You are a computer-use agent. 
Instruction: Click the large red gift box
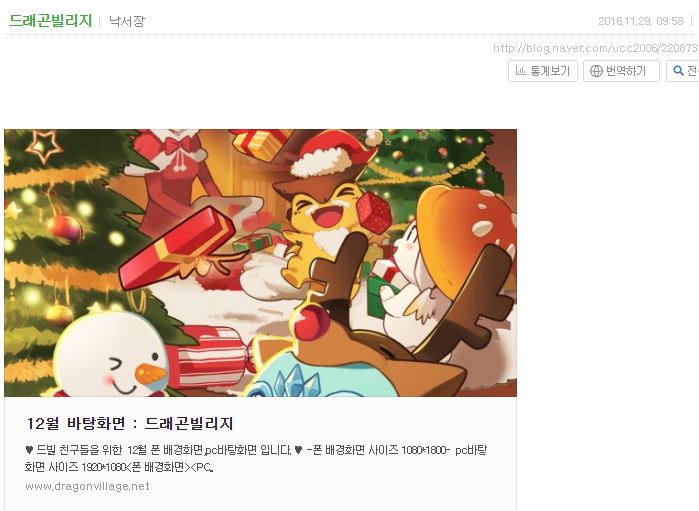177,247
